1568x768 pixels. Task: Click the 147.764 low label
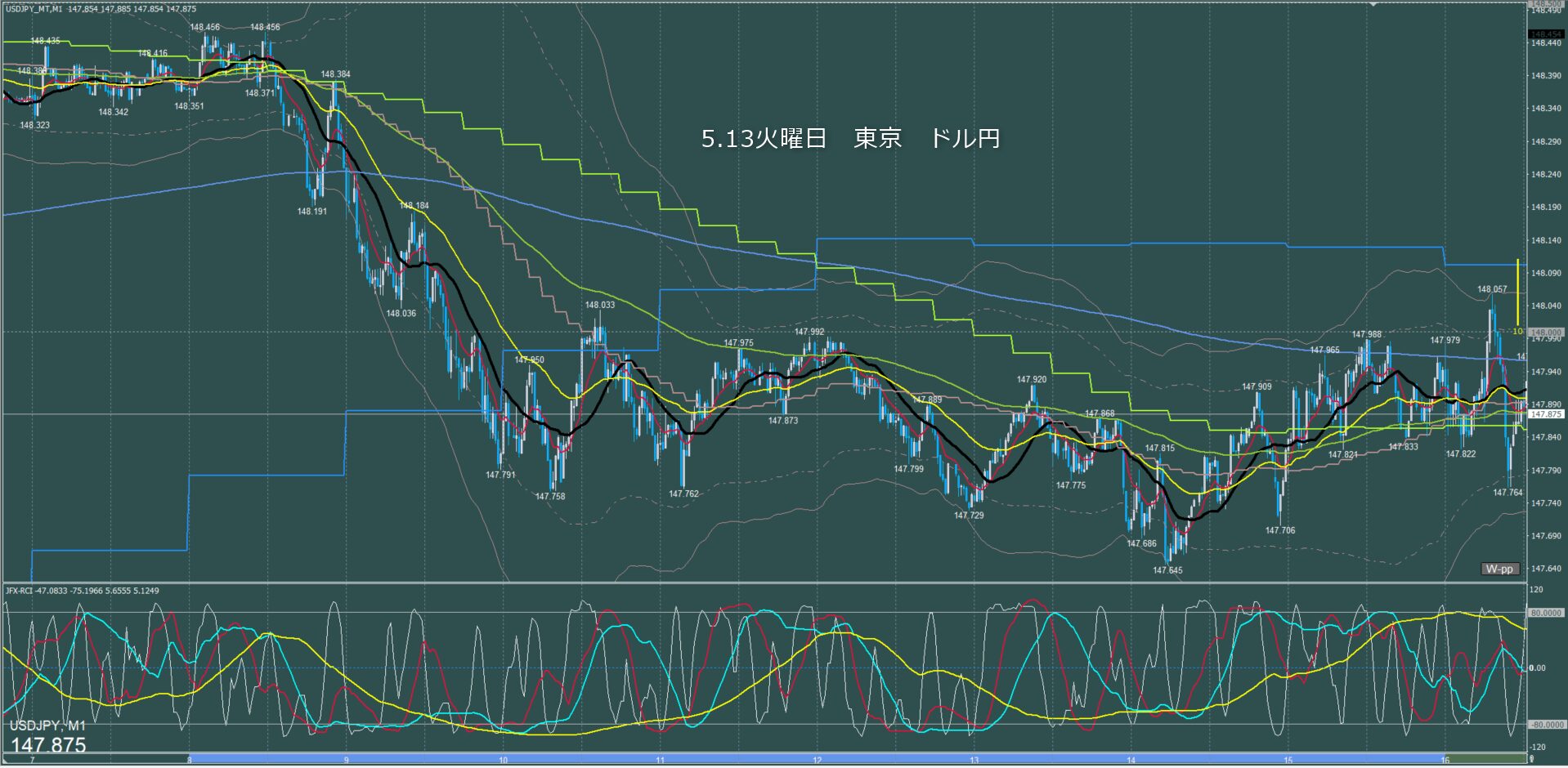[x=1508, y=493]
